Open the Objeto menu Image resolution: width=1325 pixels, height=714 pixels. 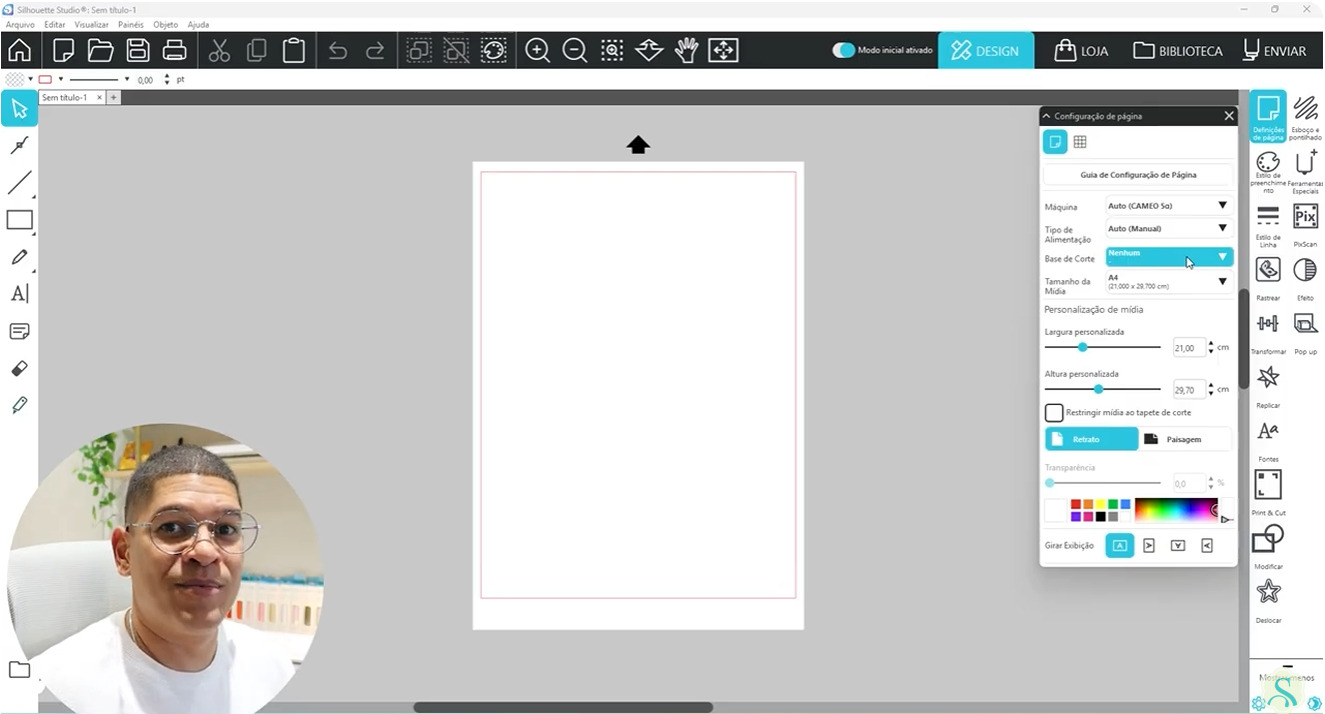pyautogui.click(x=165, y=24)
